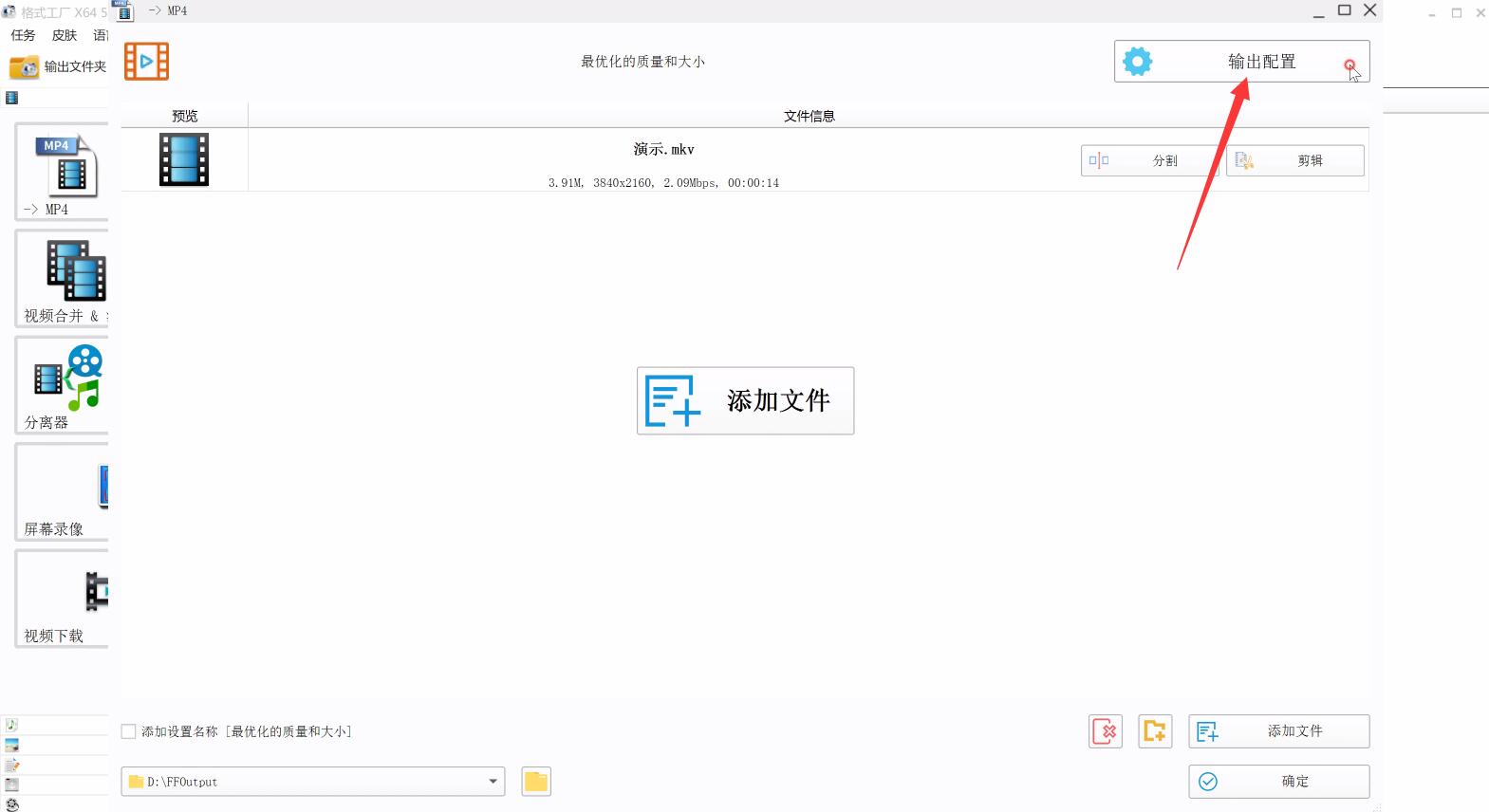The width and height of the screenshot is (1489, 812).
Task: Open the document category with pencil icon
Action: [x=12, y=765]
